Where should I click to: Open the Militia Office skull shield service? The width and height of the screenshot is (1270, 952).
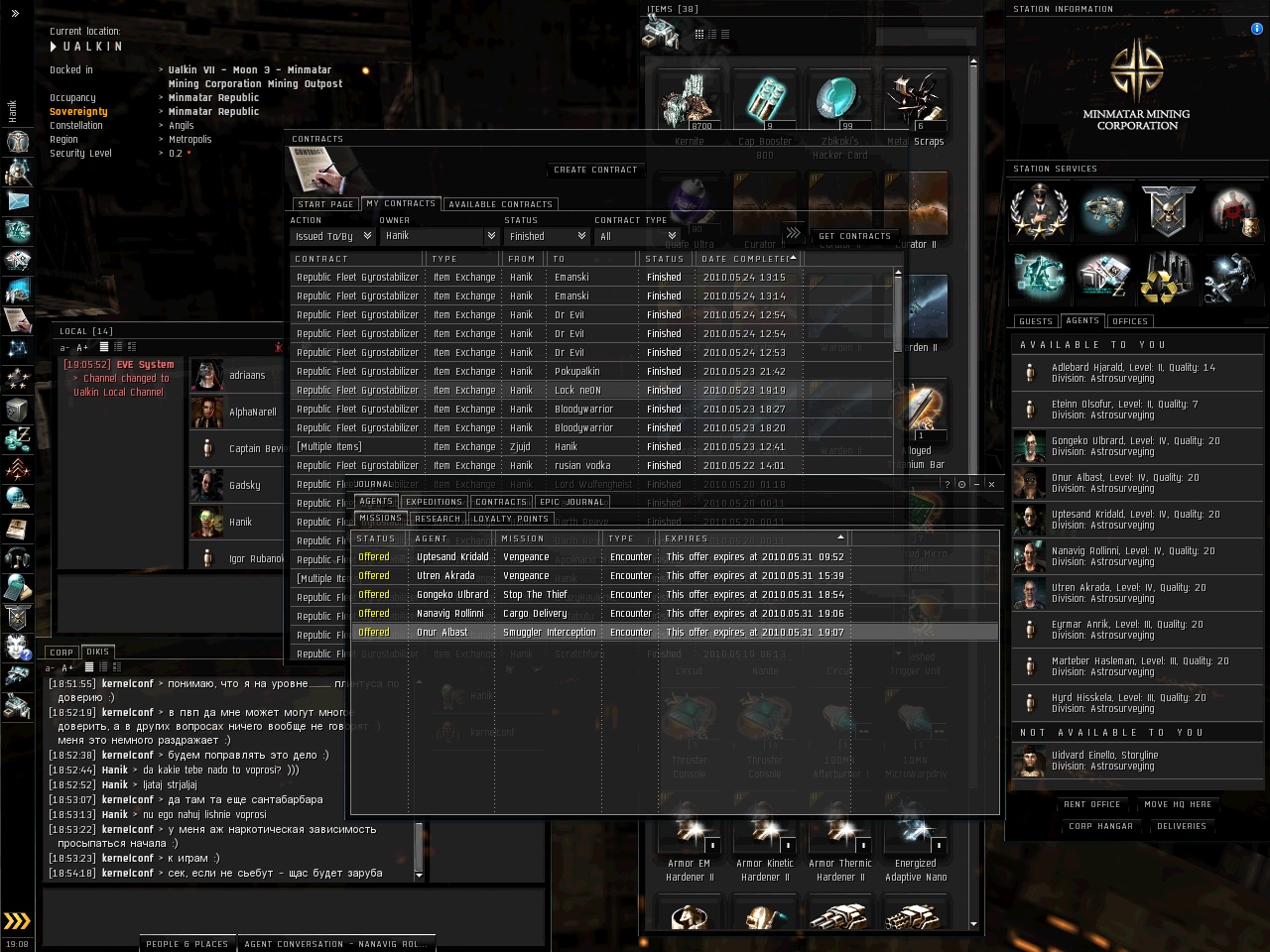pyautogui.click(x=1168, y=212)
